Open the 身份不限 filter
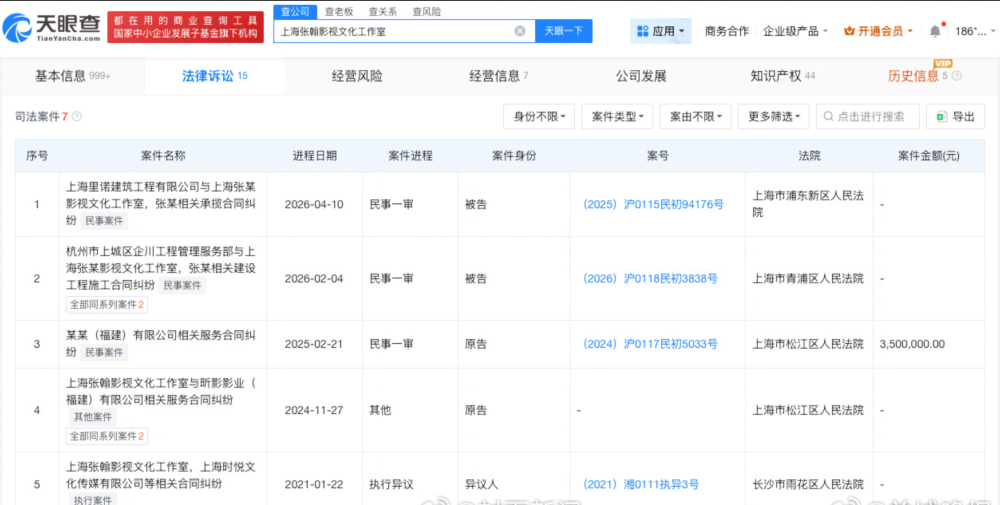1000x505 pixels. [539, 117]
